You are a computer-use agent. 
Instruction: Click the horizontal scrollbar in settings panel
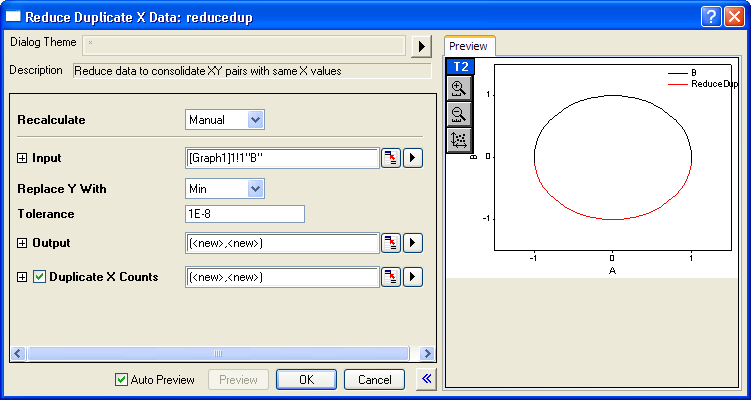pos(218,353)
